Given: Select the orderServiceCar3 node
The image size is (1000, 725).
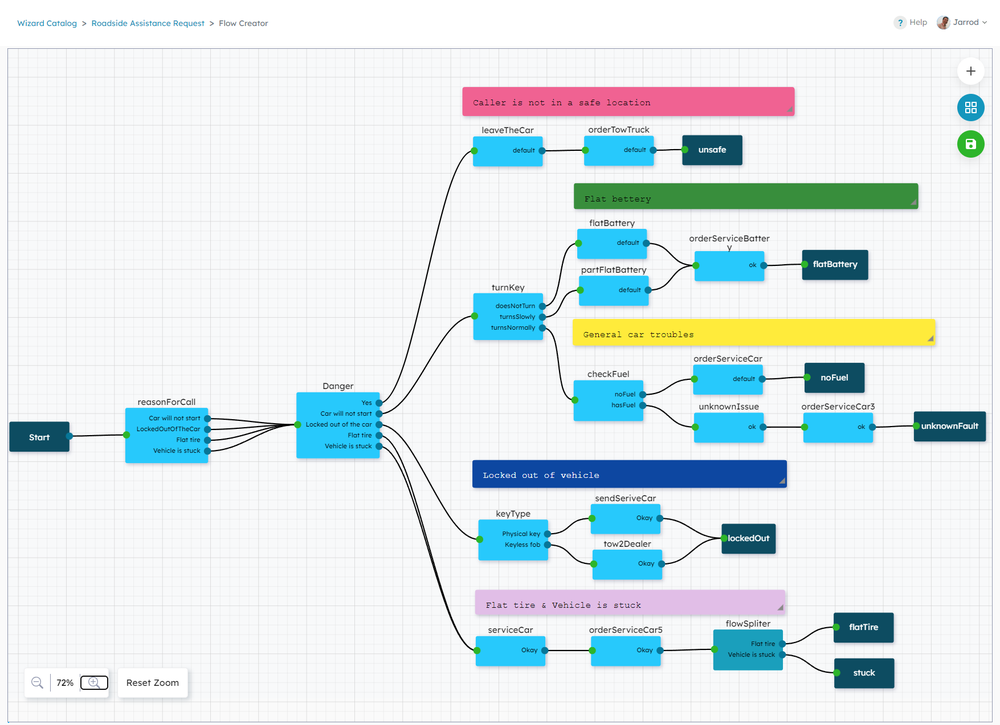Looking at the screenshot, I should tap(838, 427).
